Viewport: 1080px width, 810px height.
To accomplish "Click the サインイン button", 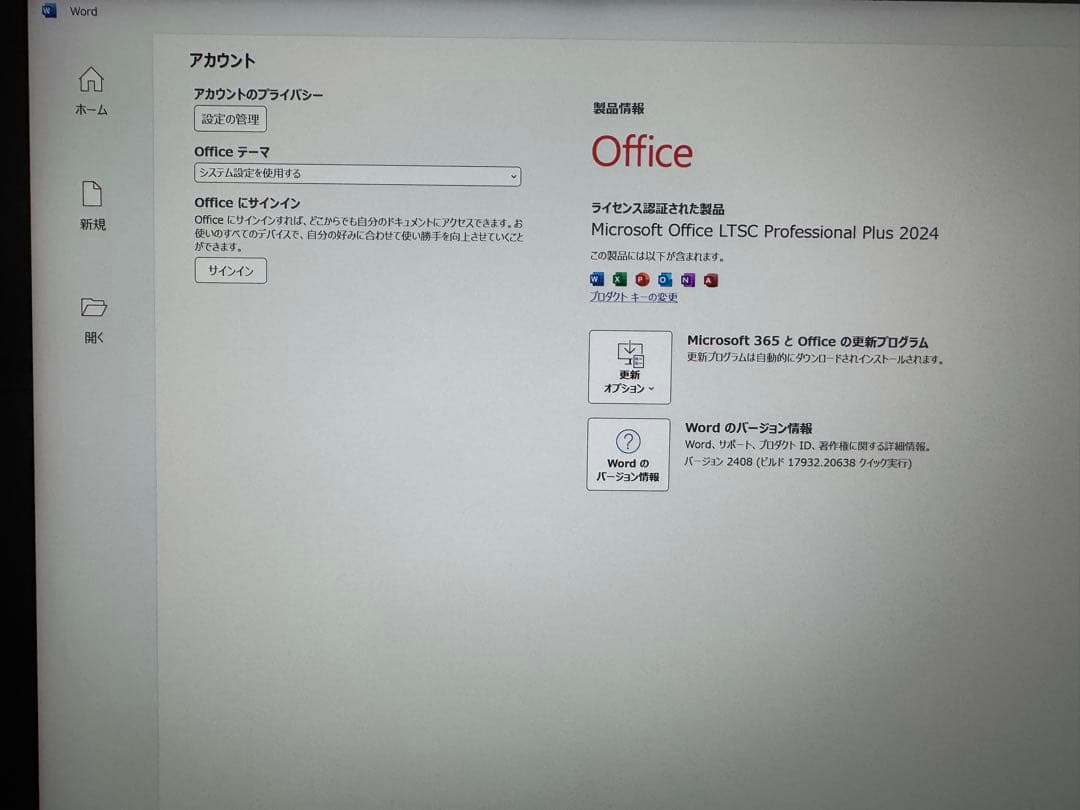I will point(230,270).
